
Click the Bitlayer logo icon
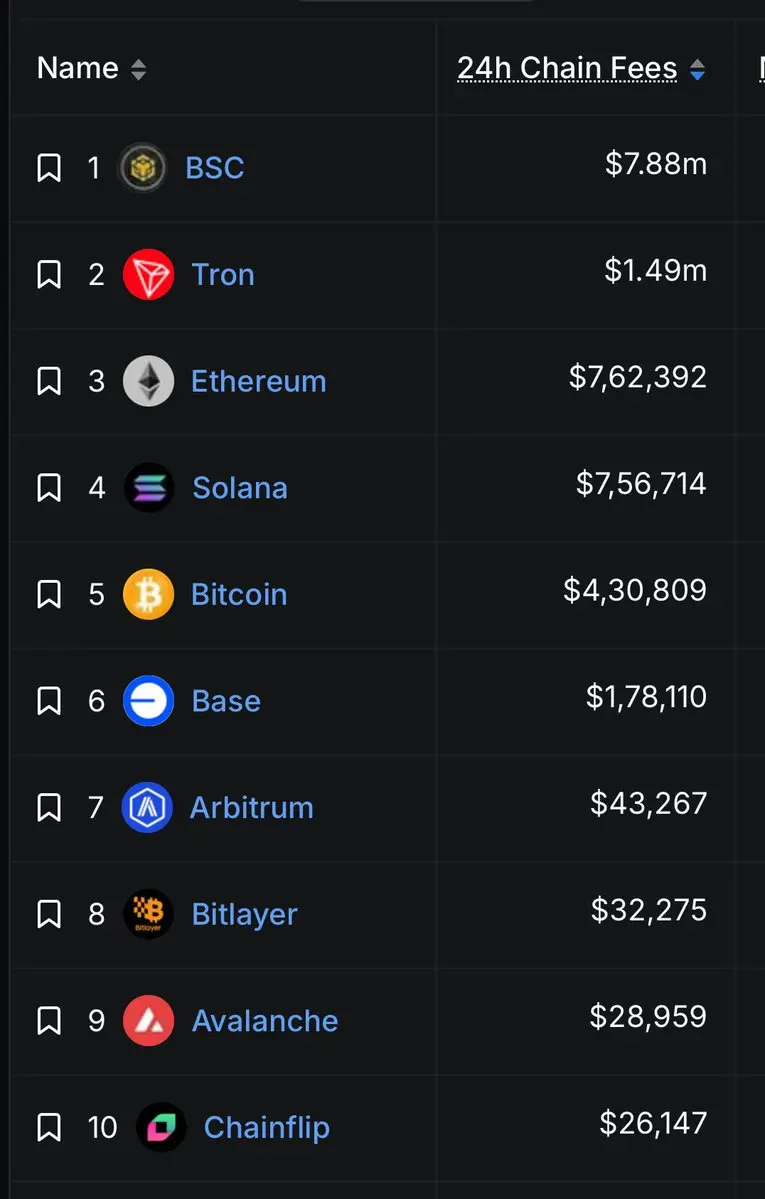click(148, 914)
